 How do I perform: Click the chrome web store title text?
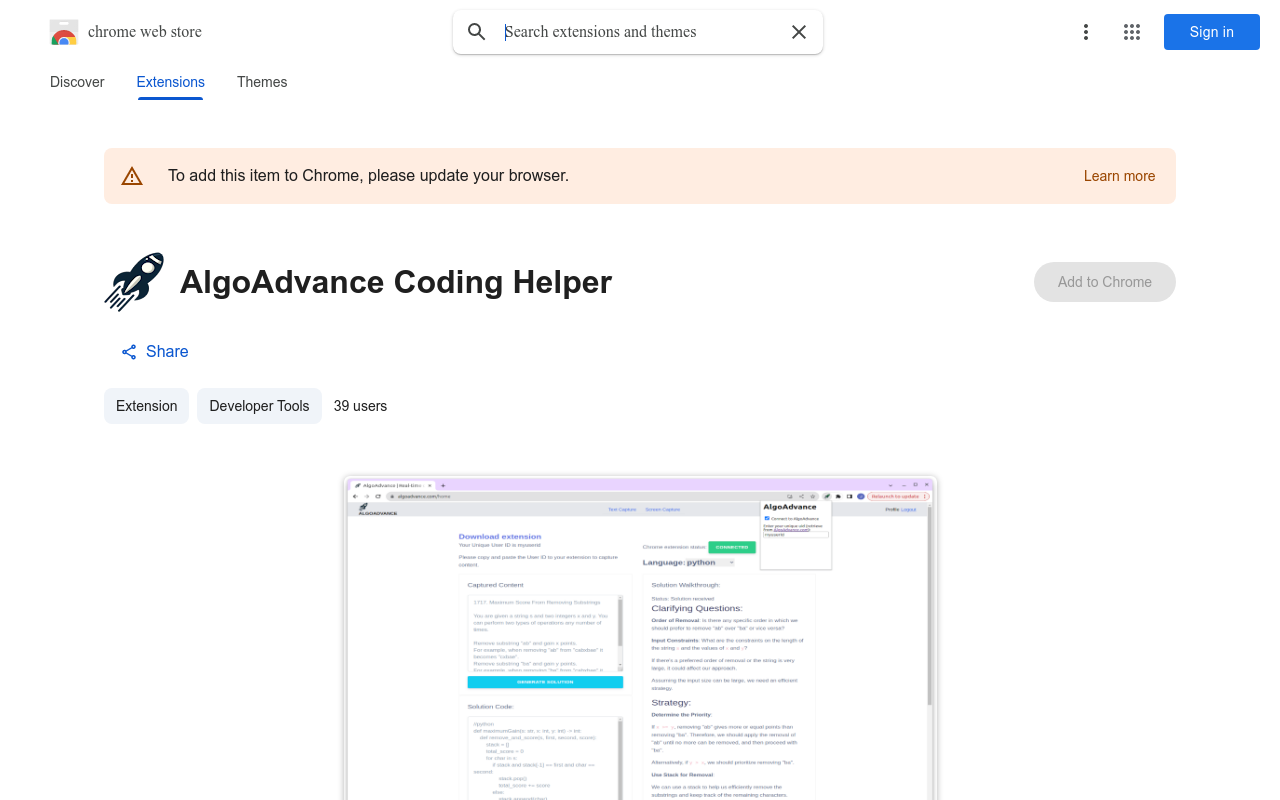[x=145, y=32]
